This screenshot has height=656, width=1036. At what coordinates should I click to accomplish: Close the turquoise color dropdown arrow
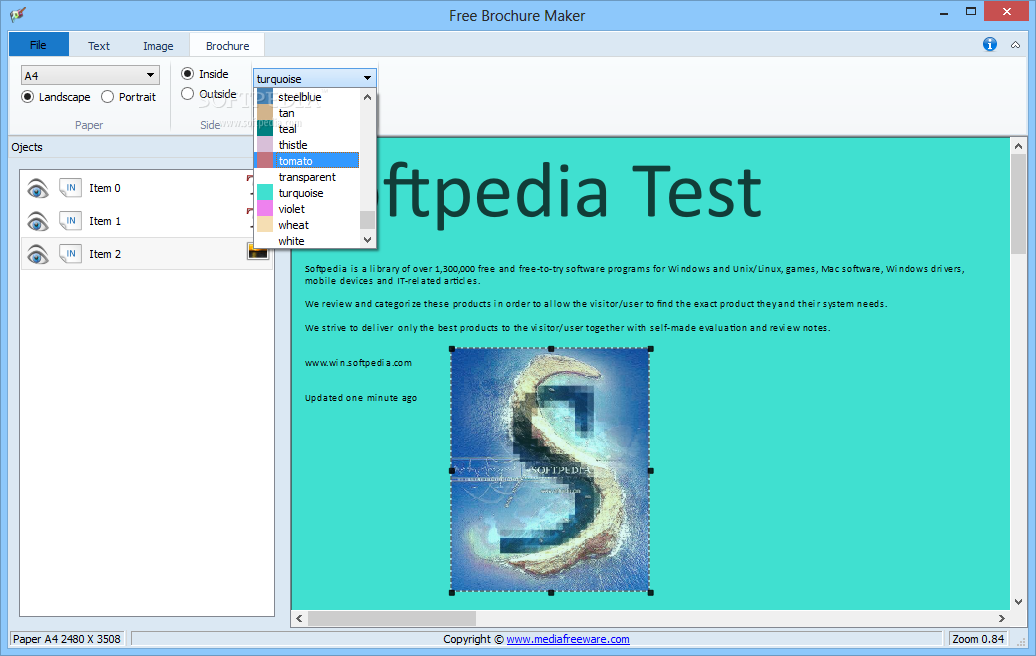[367, 79]
